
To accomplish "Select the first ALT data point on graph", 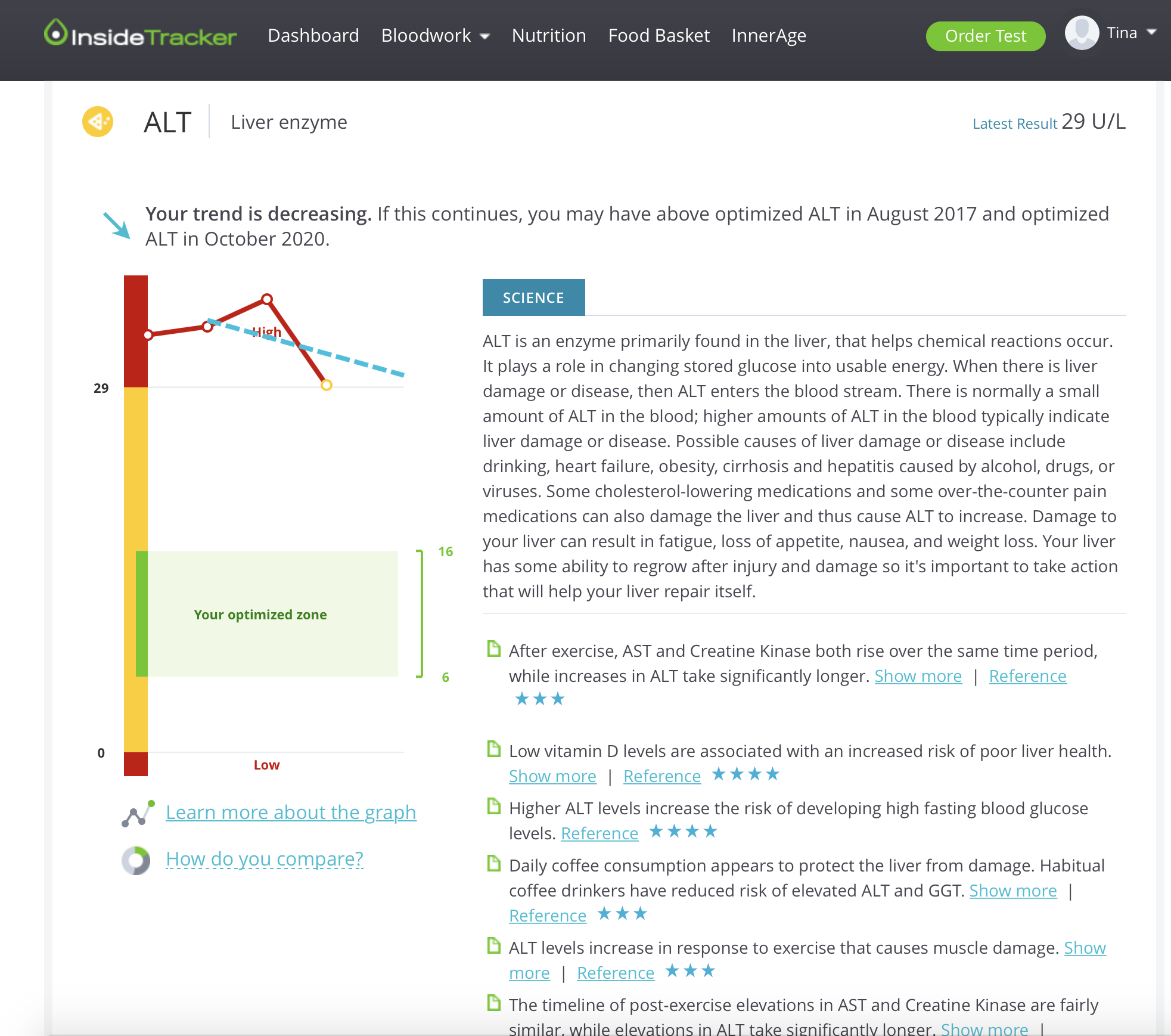I will tap(148, 335).
